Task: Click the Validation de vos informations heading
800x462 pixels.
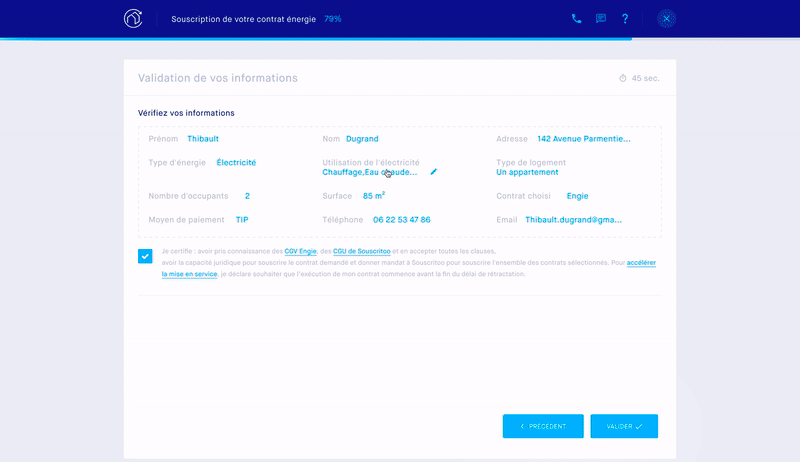Action: [218, 78]
